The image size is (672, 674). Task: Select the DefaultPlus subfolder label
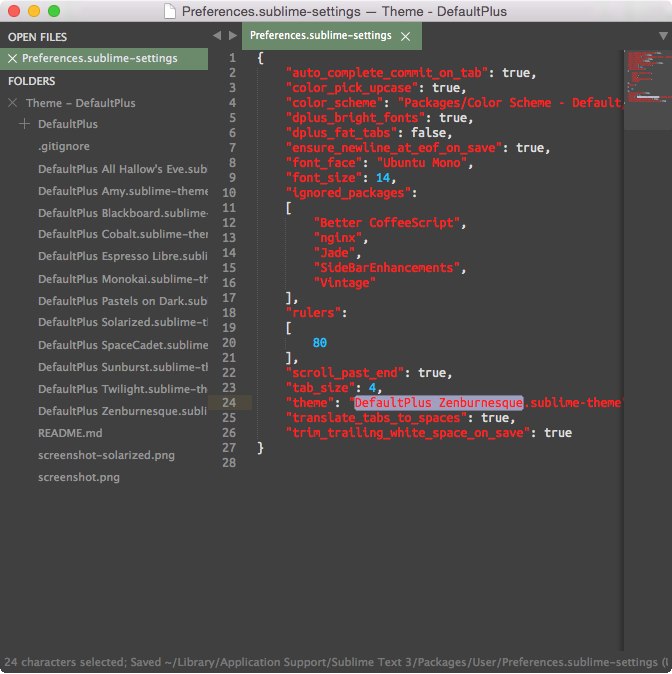pos(68,124)
